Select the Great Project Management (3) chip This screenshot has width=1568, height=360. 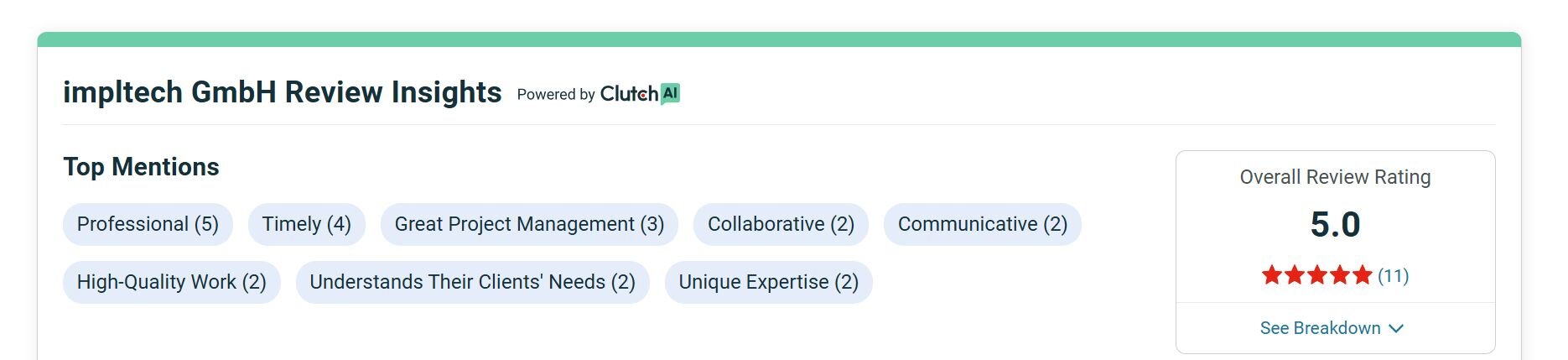point(529,224)
